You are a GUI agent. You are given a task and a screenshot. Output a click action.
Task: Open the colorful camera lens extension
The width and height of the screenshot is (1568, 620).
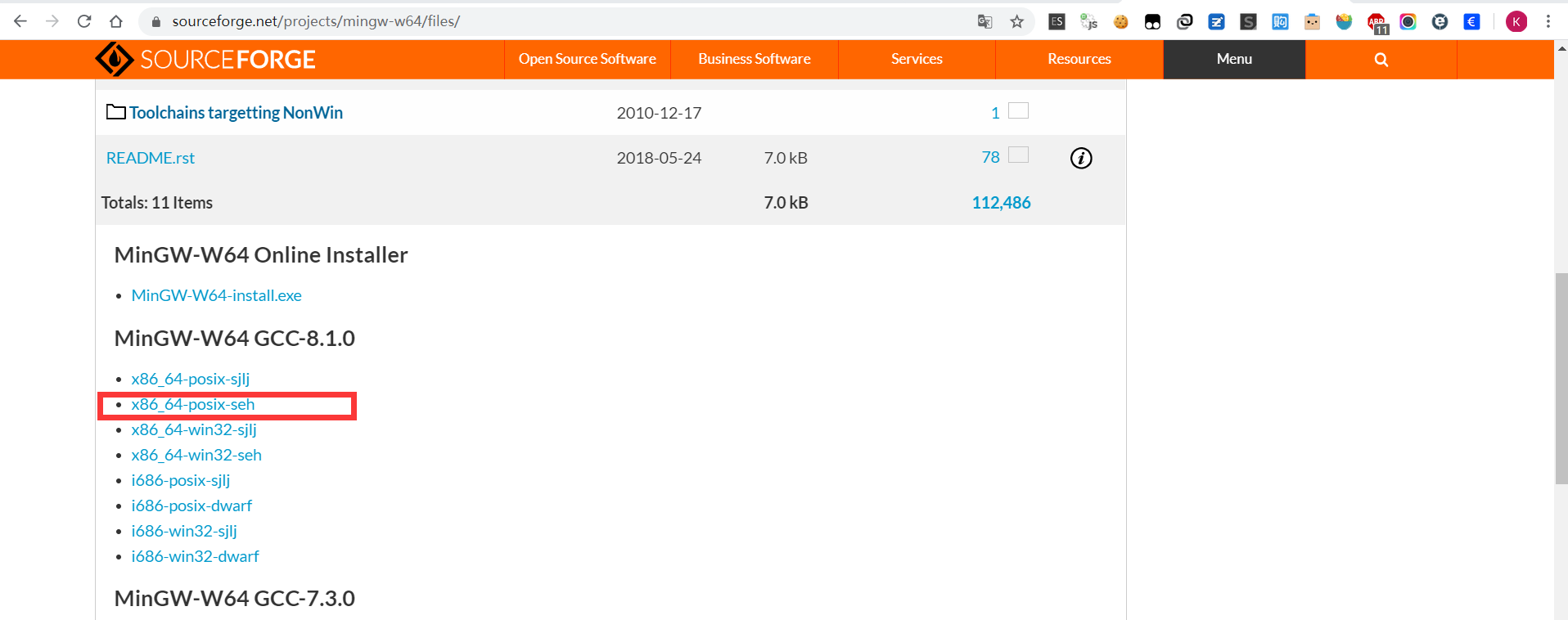[1408, 22]
